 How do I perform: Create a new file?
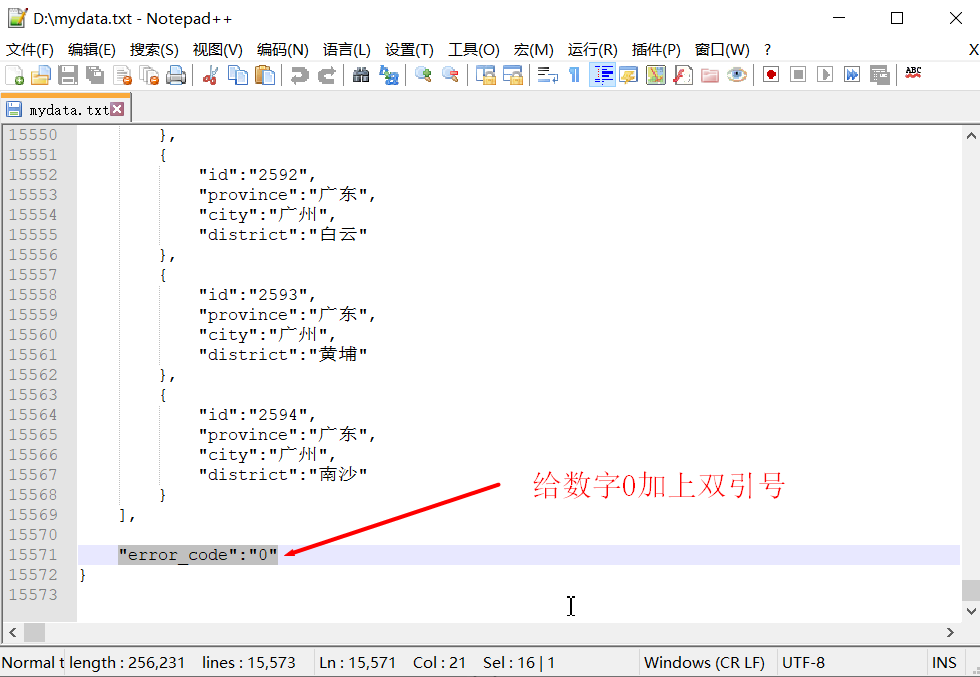click(x=15, y=73)
